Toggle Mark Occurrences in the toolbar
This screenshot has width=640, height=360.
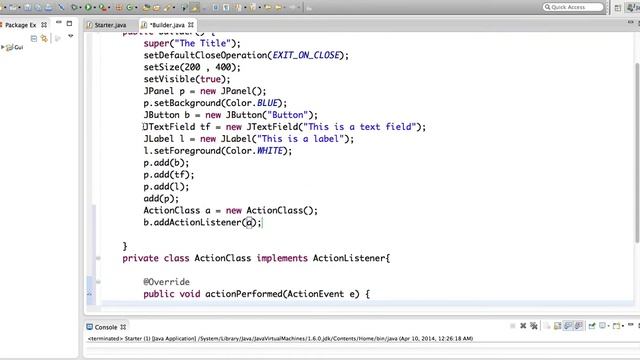pyautogui.click(x=195, y=7)
